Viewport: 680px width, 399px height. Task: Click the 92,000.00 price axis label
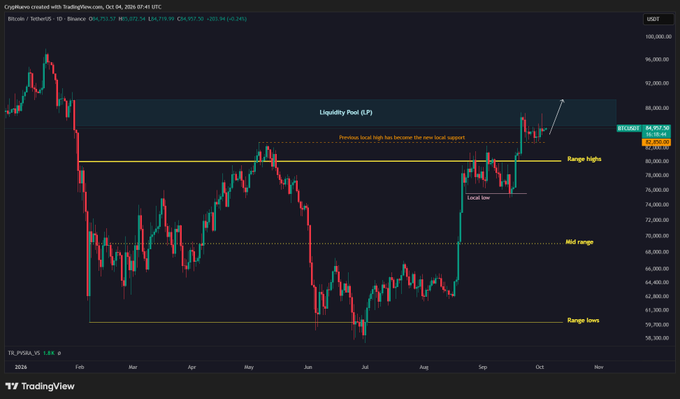click(x=658, y=83)
